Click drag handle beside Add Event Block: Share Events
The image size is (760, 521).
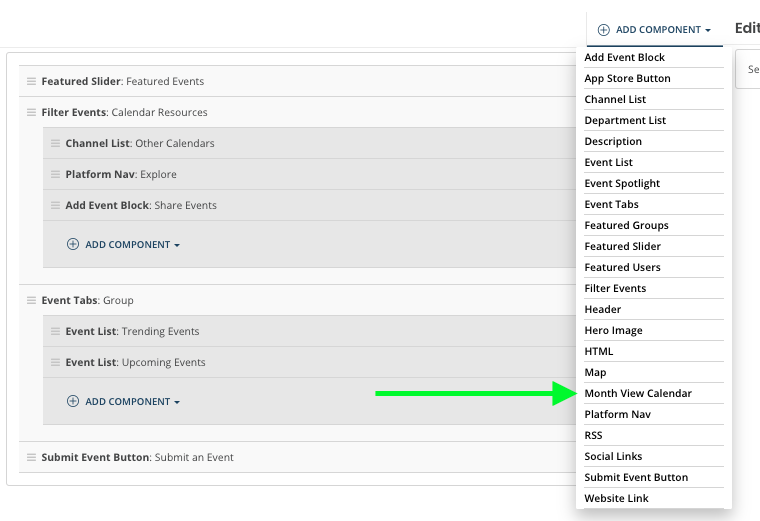[x=56, y=205]
